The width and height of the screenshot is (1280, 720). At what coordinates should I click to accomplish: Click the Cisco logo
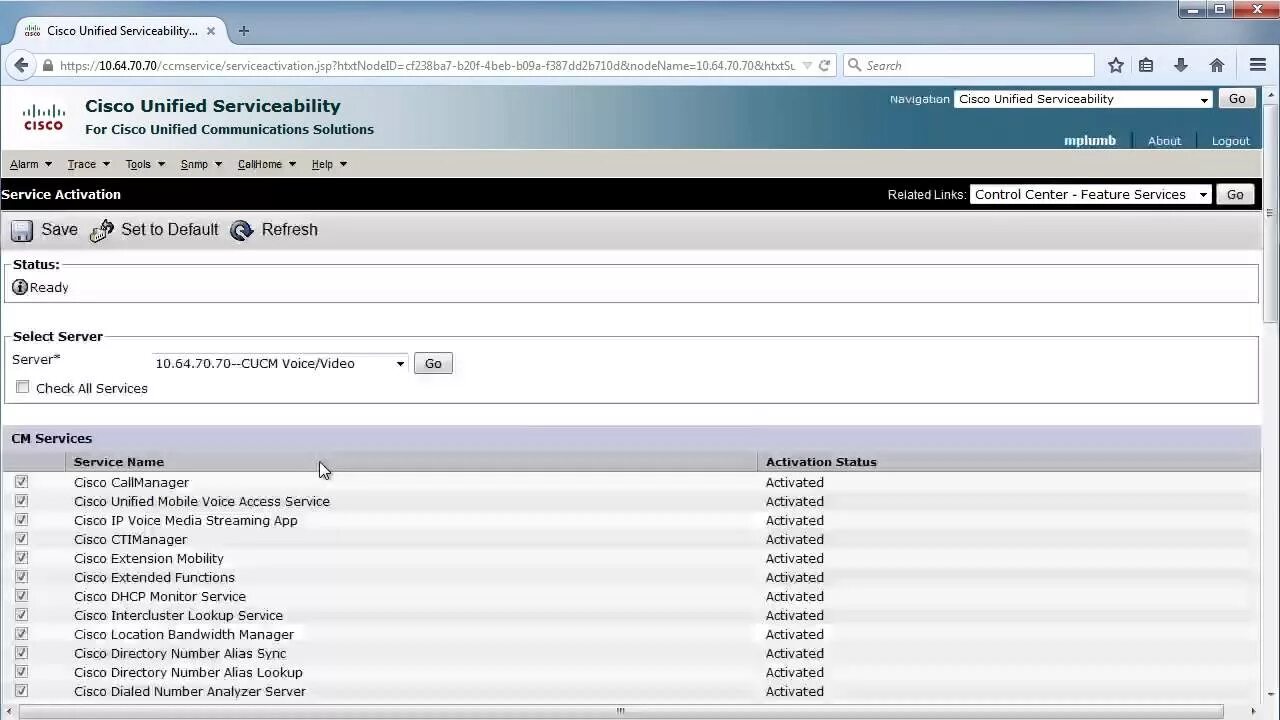[x=44, y=117]
